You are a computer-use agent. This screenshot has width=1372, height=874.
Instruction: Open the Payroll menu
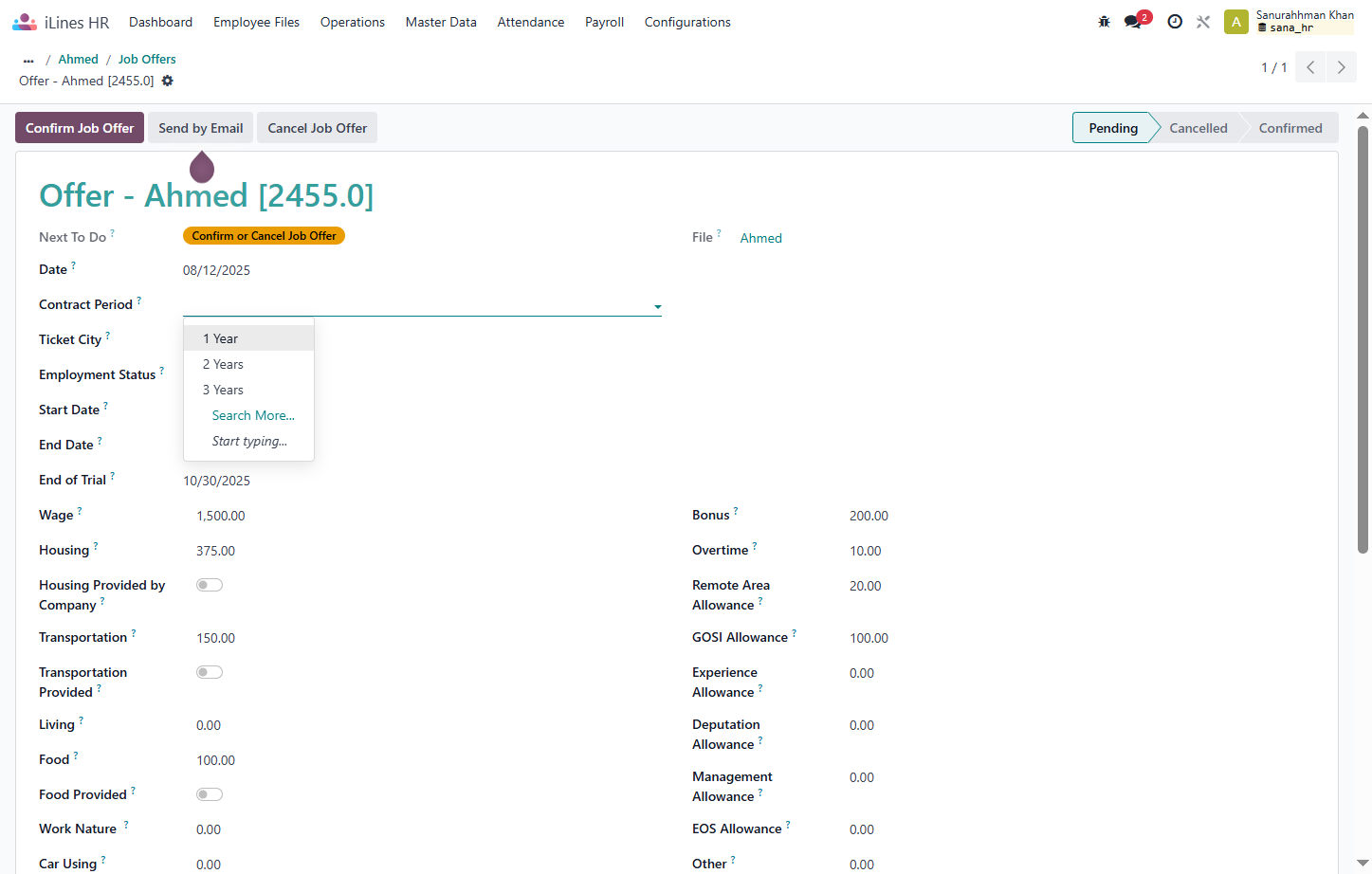604,22
